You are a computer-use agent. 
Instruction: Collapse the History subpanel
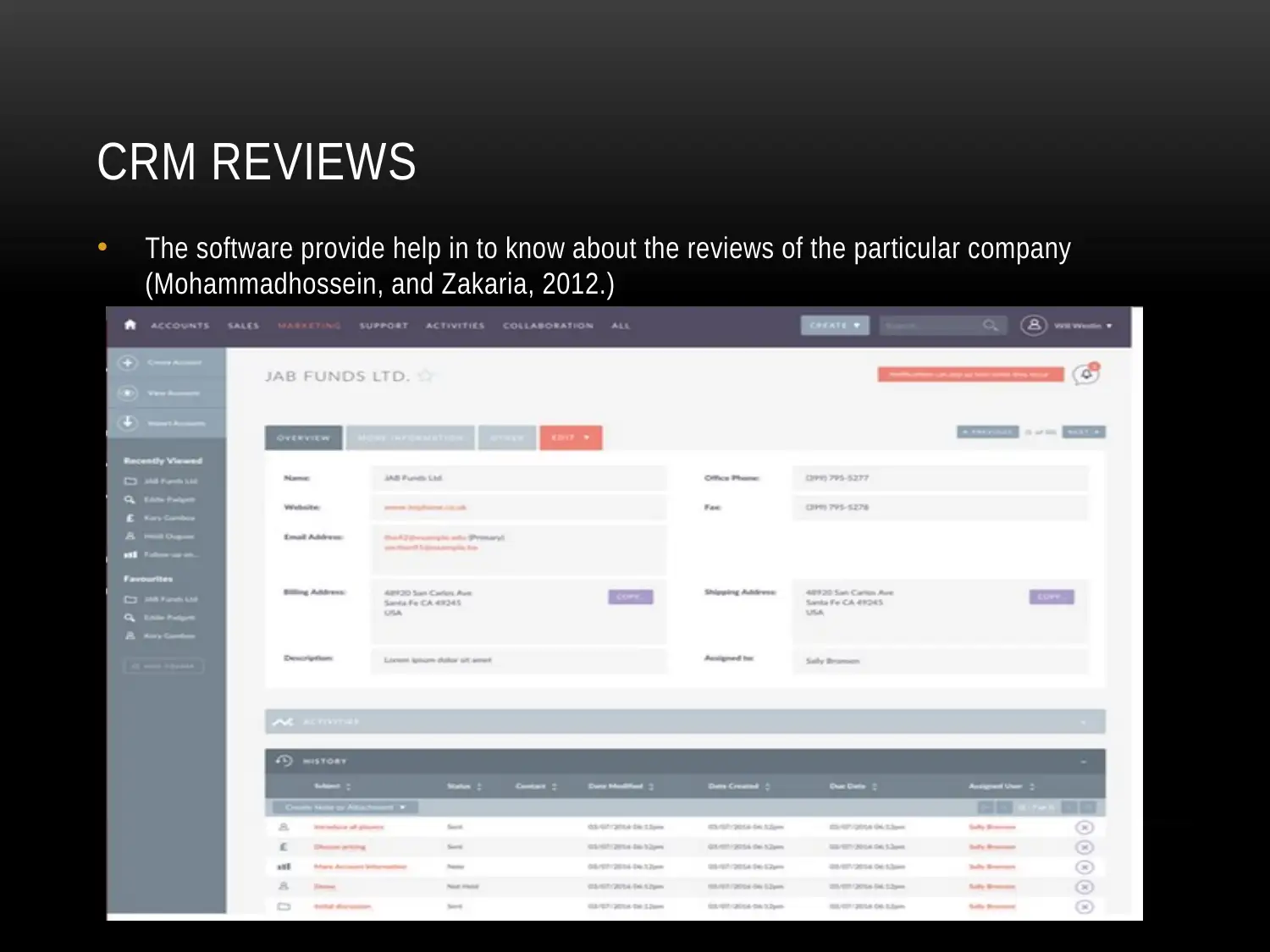1084,762
